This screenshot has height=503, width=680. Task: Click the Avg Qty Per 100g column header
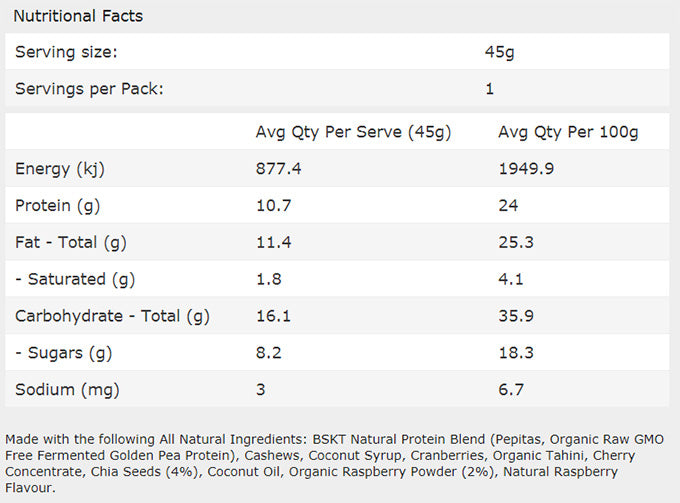(568, 132)
